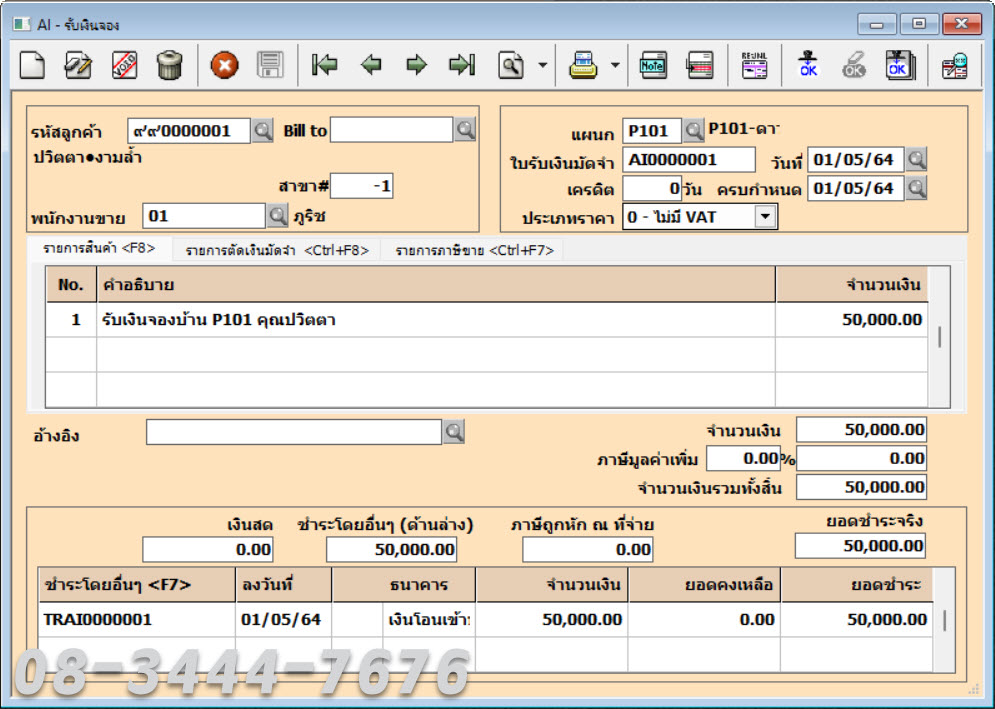Image resolution: width=995 pixels, height=709 pixels.
Task: Click the item list vertical scrollbar
Action: click(939, 336)
